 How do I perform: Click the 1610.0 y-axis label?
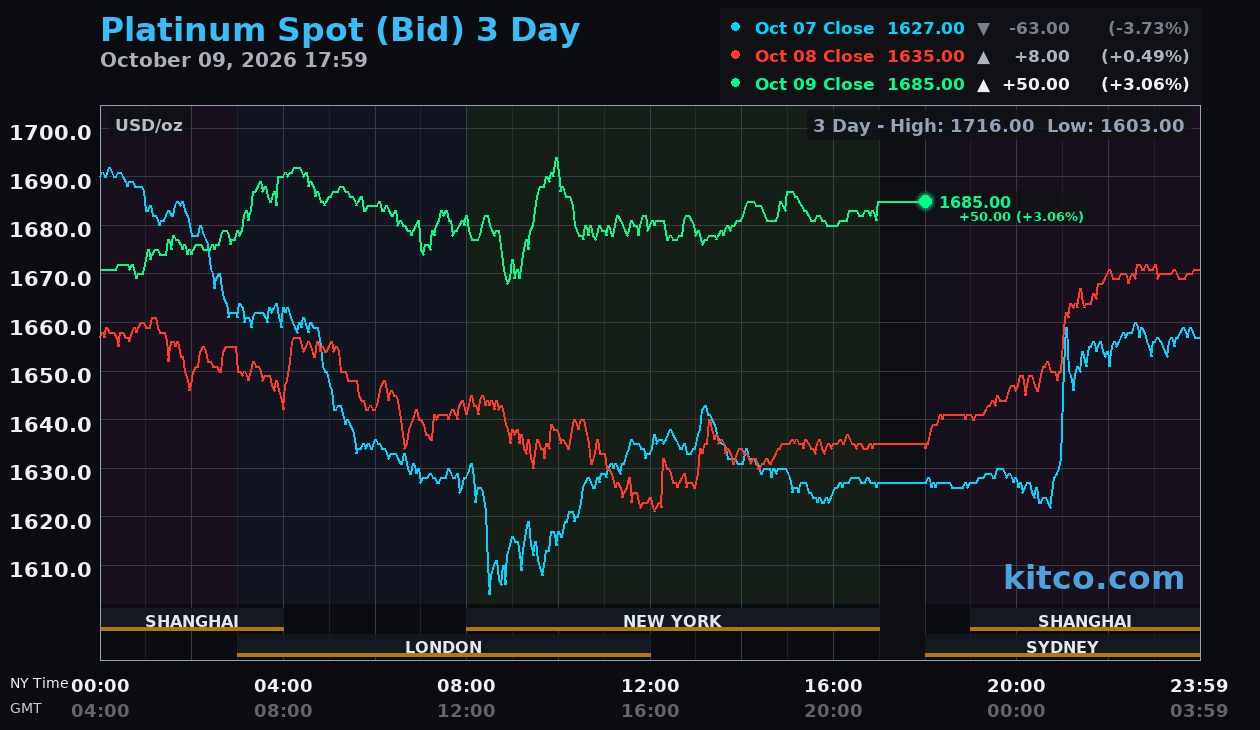[51, 569]
